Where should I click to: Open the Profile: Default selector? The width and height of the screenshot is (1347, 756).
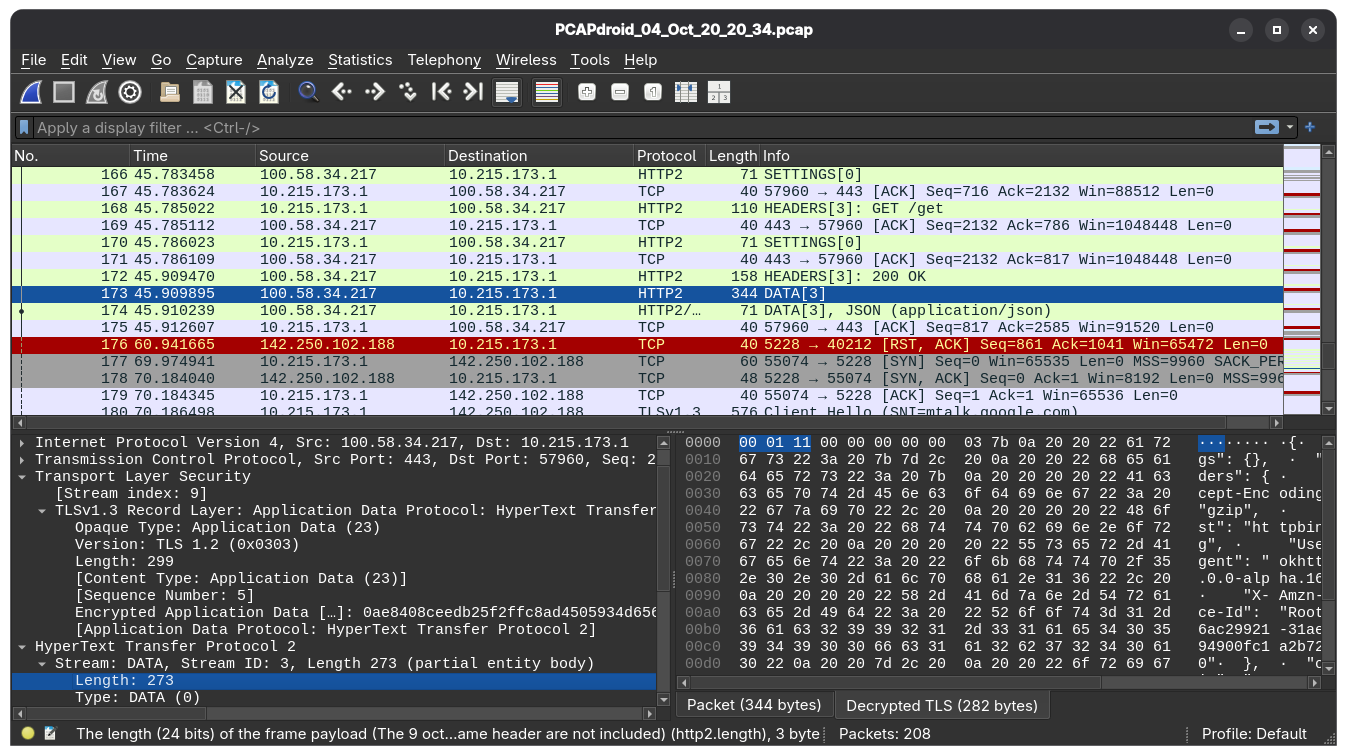click(1254, 733)
